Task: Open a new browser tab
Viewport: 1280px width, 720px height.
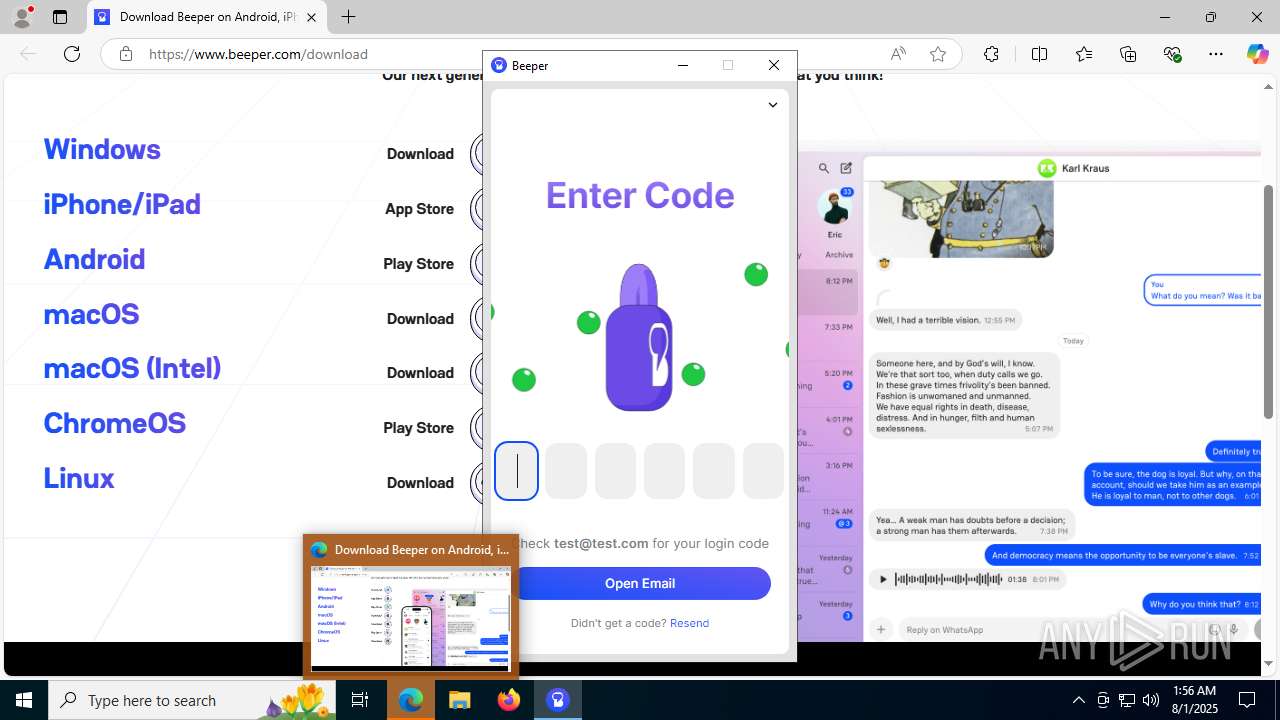Action: click(x=348, y=17)
